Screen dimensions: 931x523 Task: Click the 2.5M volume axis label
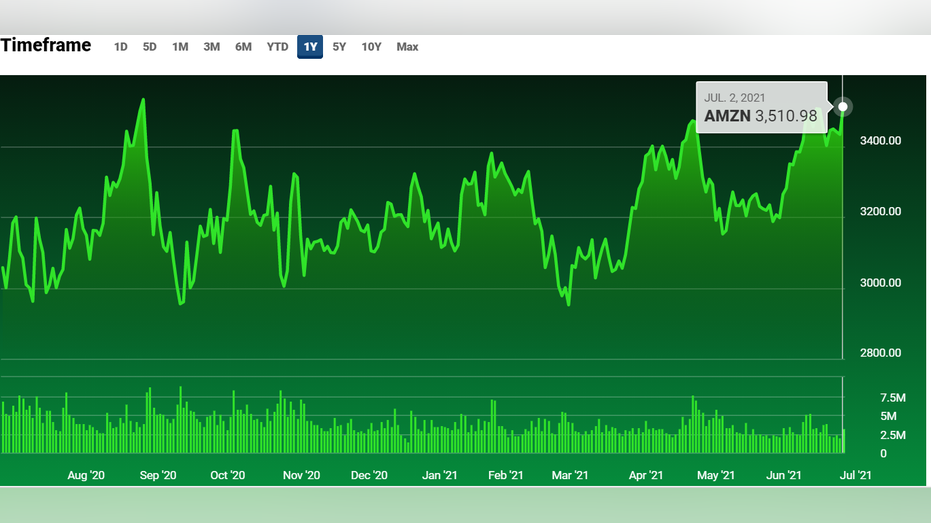tap(892, 435)
